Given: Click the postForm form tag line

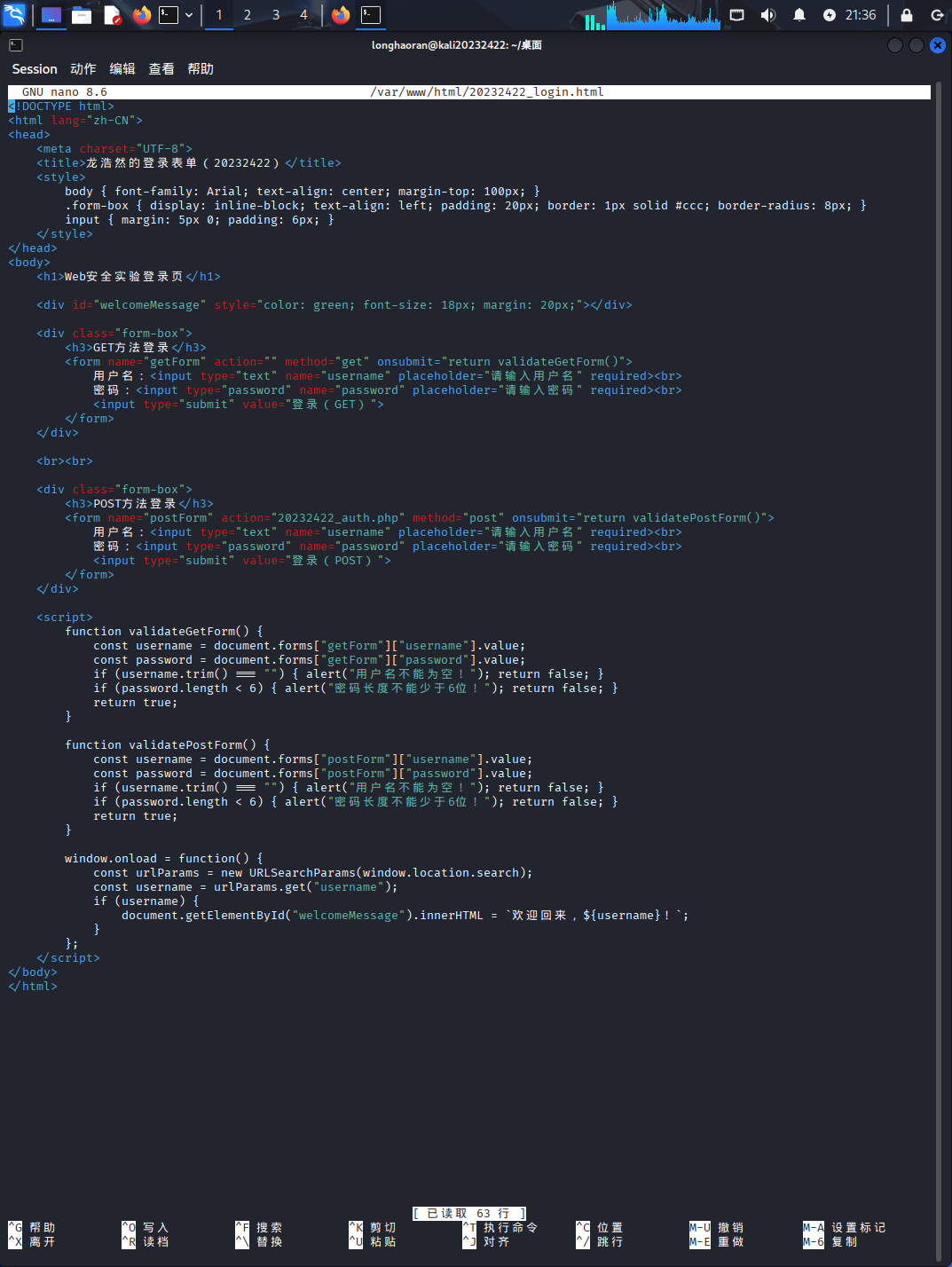Looking at the screenshot, I should [420, 518].
